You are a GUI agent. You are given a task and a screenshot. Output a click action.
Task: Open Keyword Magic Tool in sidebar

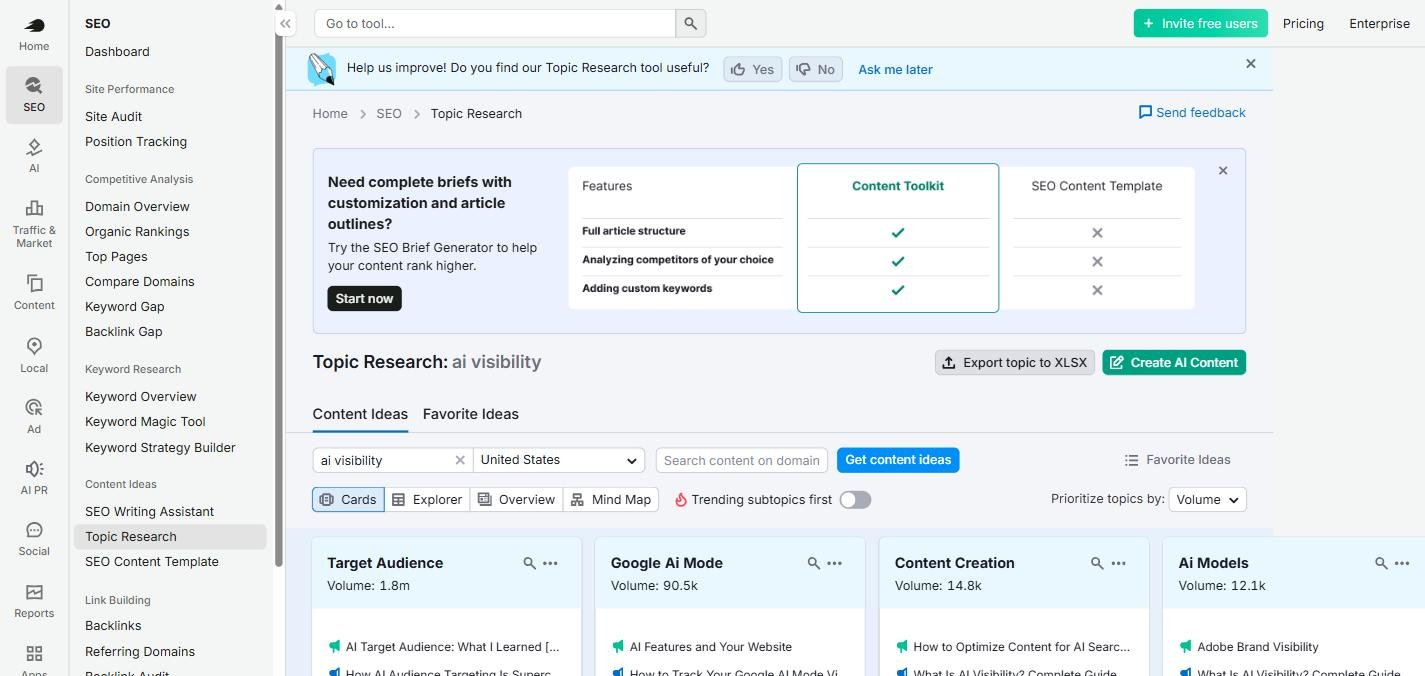pos(145,421)
